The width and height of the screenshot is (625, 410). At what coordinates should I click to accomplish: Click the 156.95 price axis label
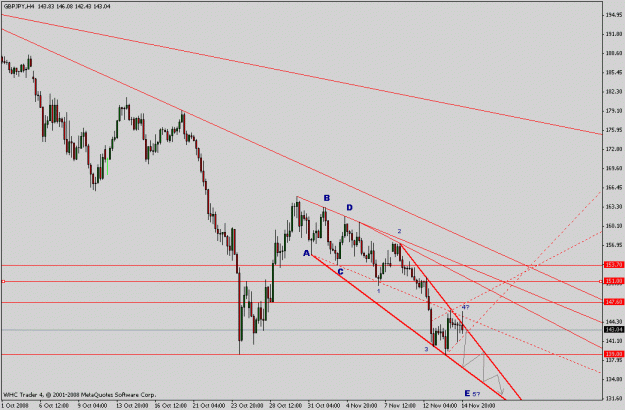tap(614, 245)
